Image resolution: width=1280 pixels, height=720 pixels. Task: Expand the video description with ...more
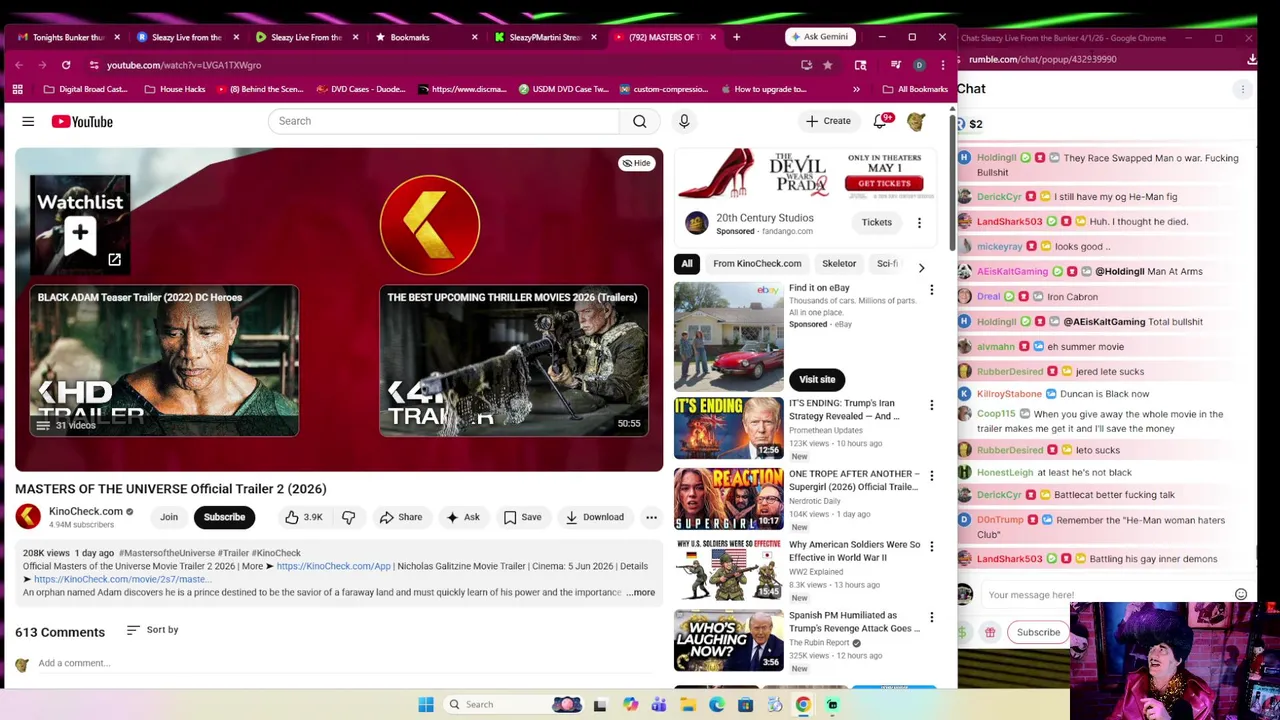(641, 592)
